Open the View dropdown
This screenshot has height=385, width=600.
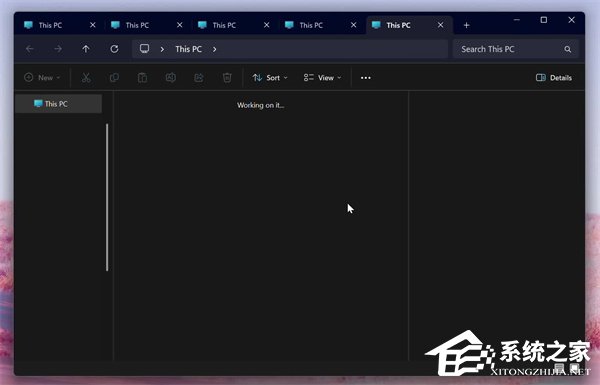(x=322, y=78)
